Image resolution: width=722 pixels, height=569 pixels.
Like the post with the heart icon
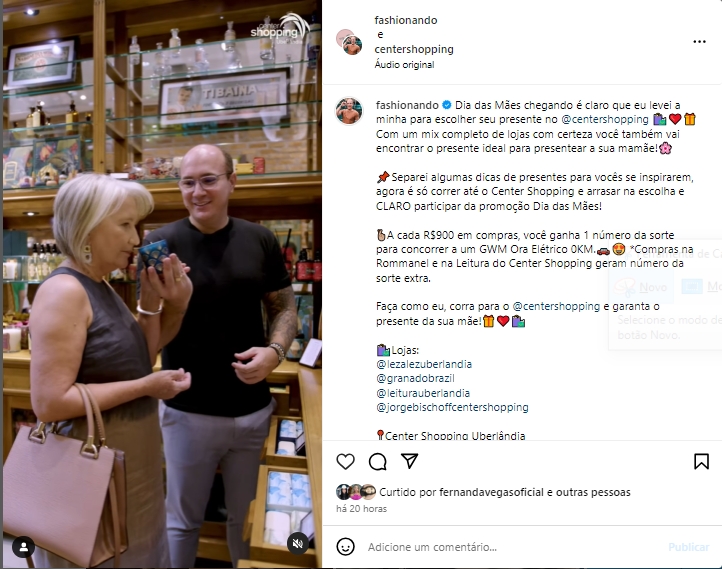(x=345, y=461)
